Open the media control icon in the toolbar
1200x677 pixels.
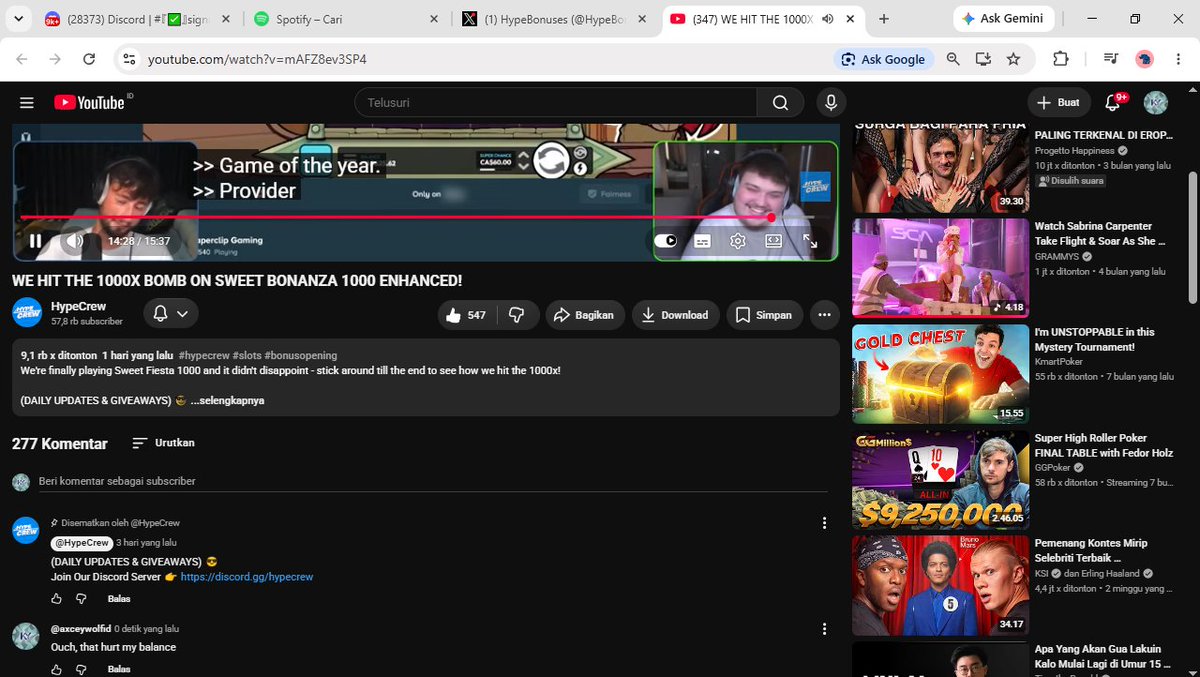pyautogui.click(x=1110, y=59)
